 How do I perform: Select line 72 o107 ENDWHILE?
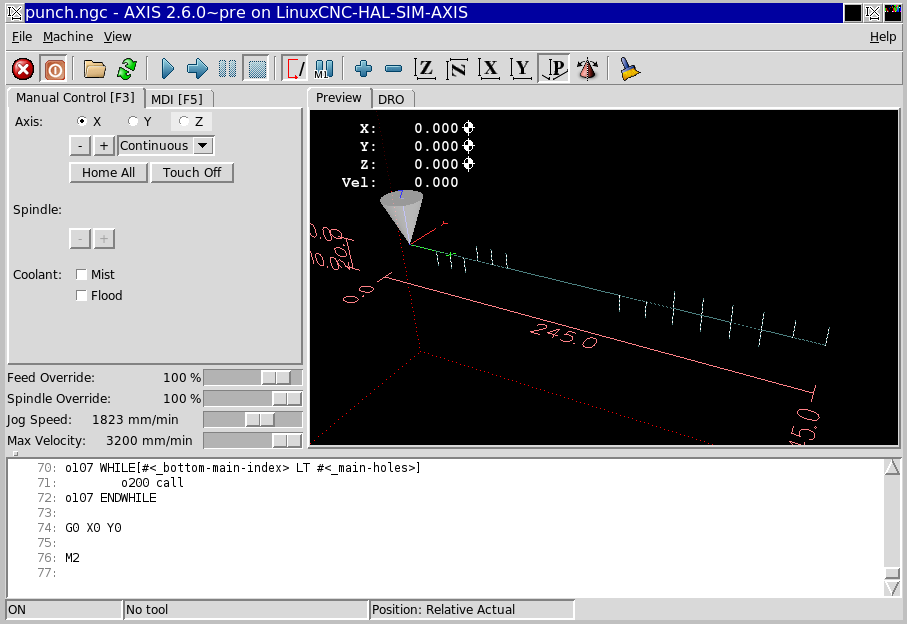110,498
